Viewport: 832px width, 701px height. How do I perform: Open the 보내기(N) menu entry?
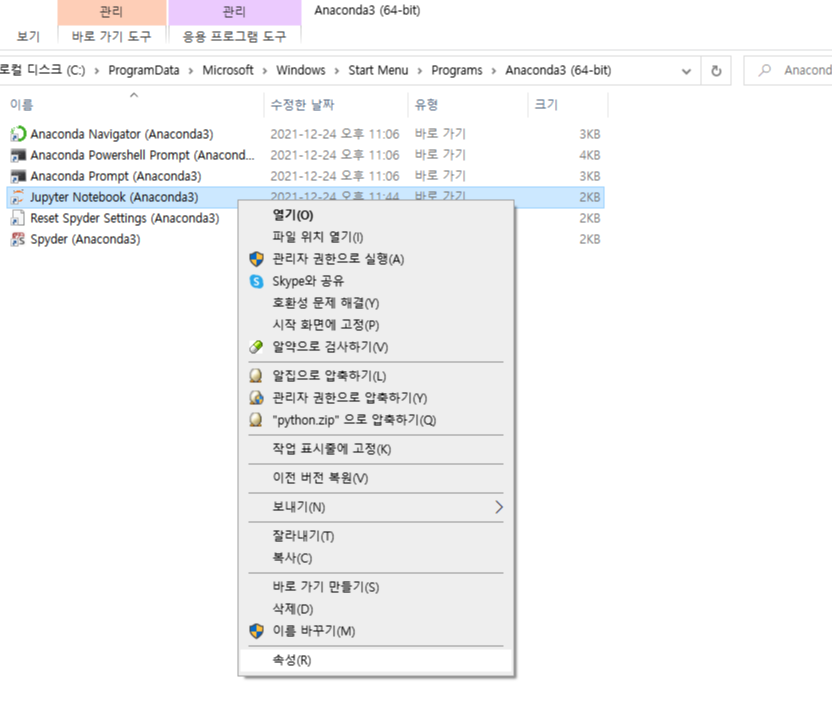coord(376,507)
